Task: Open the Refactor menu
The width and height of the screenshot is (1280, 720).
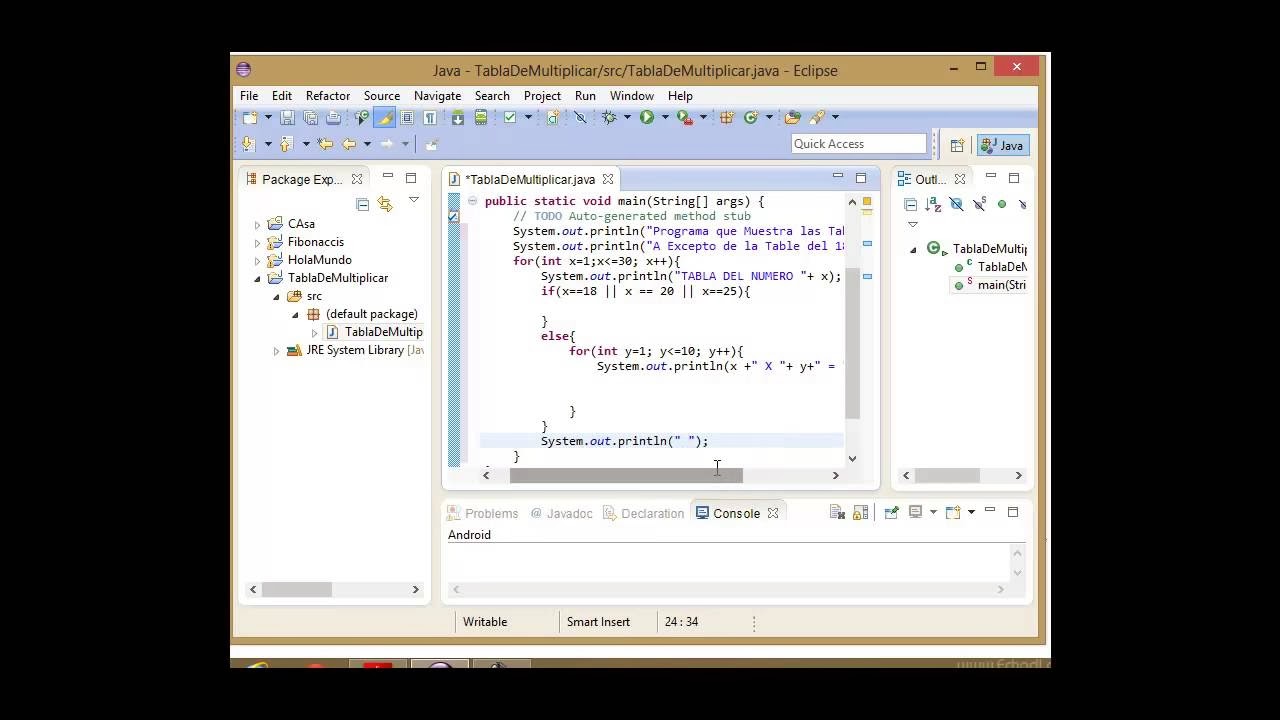Action: pos(328,96)
